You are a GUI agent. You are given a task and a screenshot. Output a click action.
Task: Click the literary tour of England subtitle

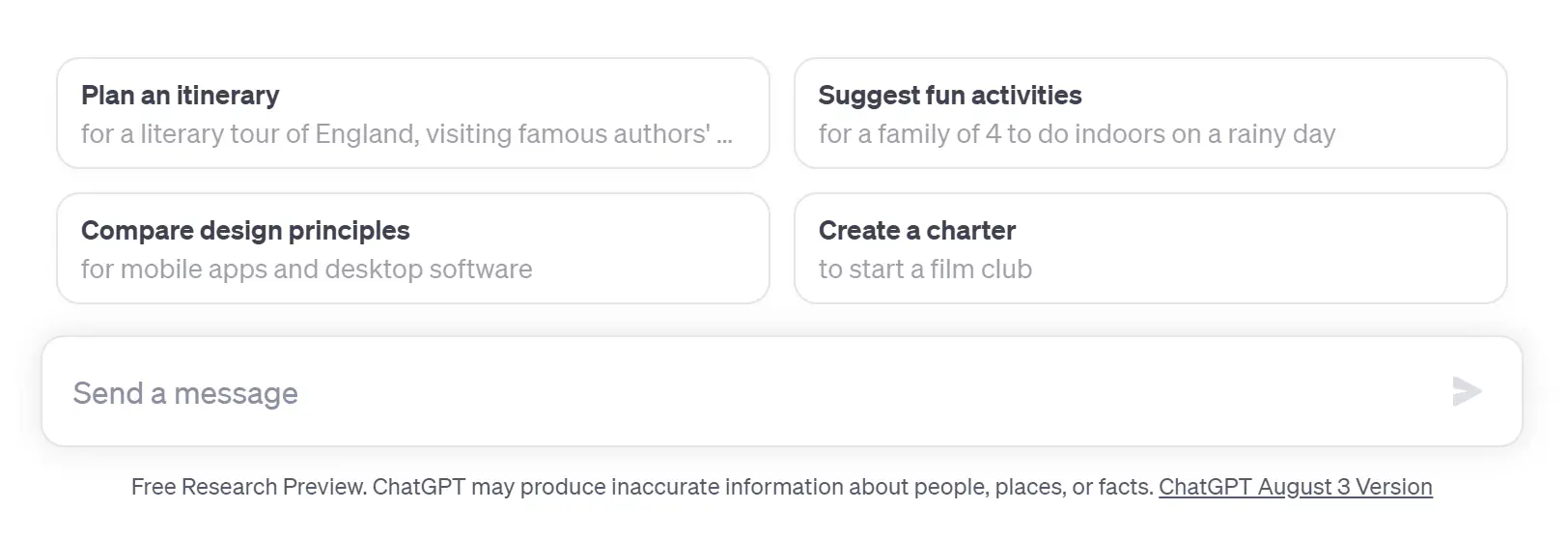(x=395, y=134)
